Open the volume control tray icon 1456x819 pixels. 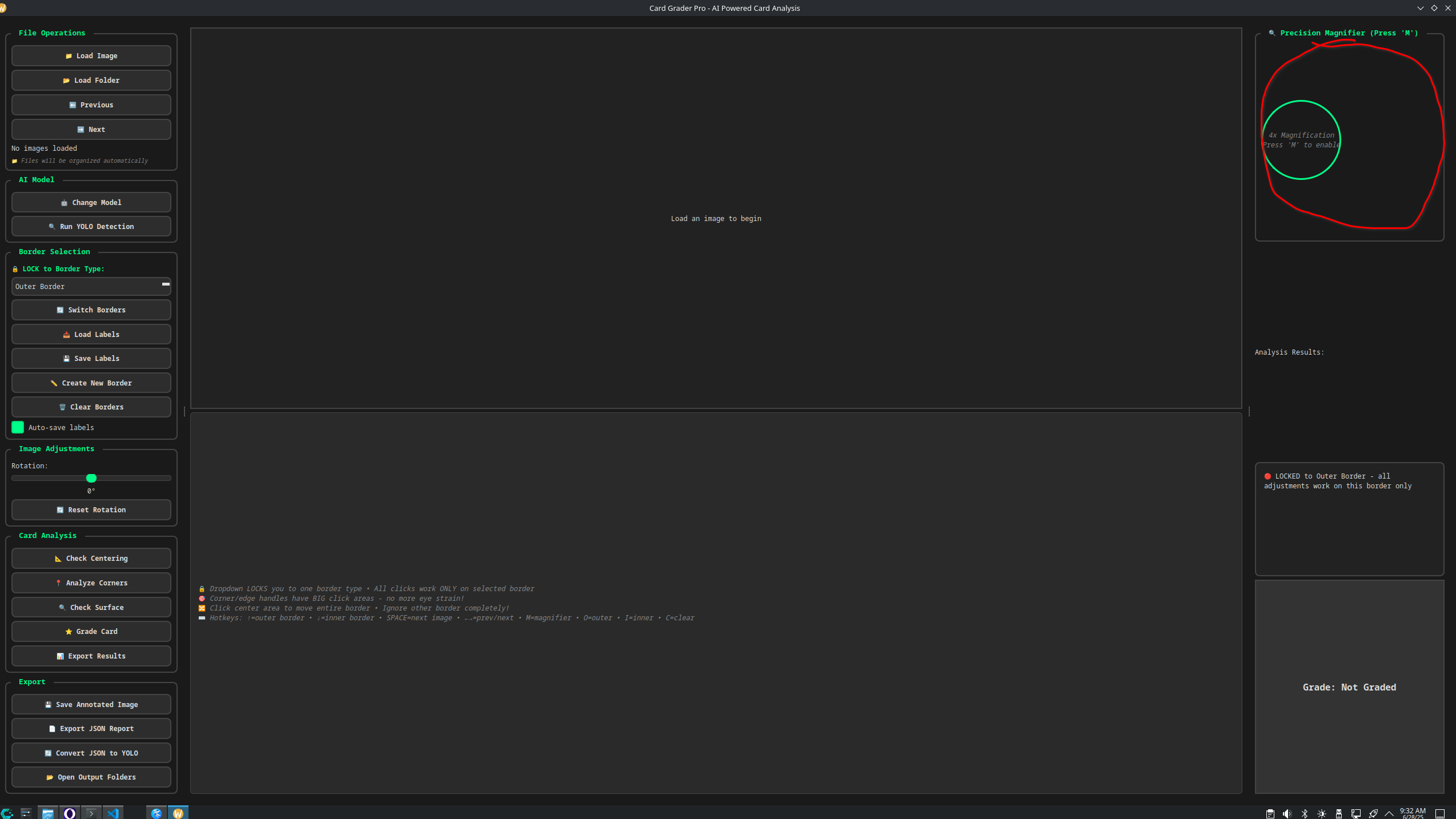[x=1287, y=813]
